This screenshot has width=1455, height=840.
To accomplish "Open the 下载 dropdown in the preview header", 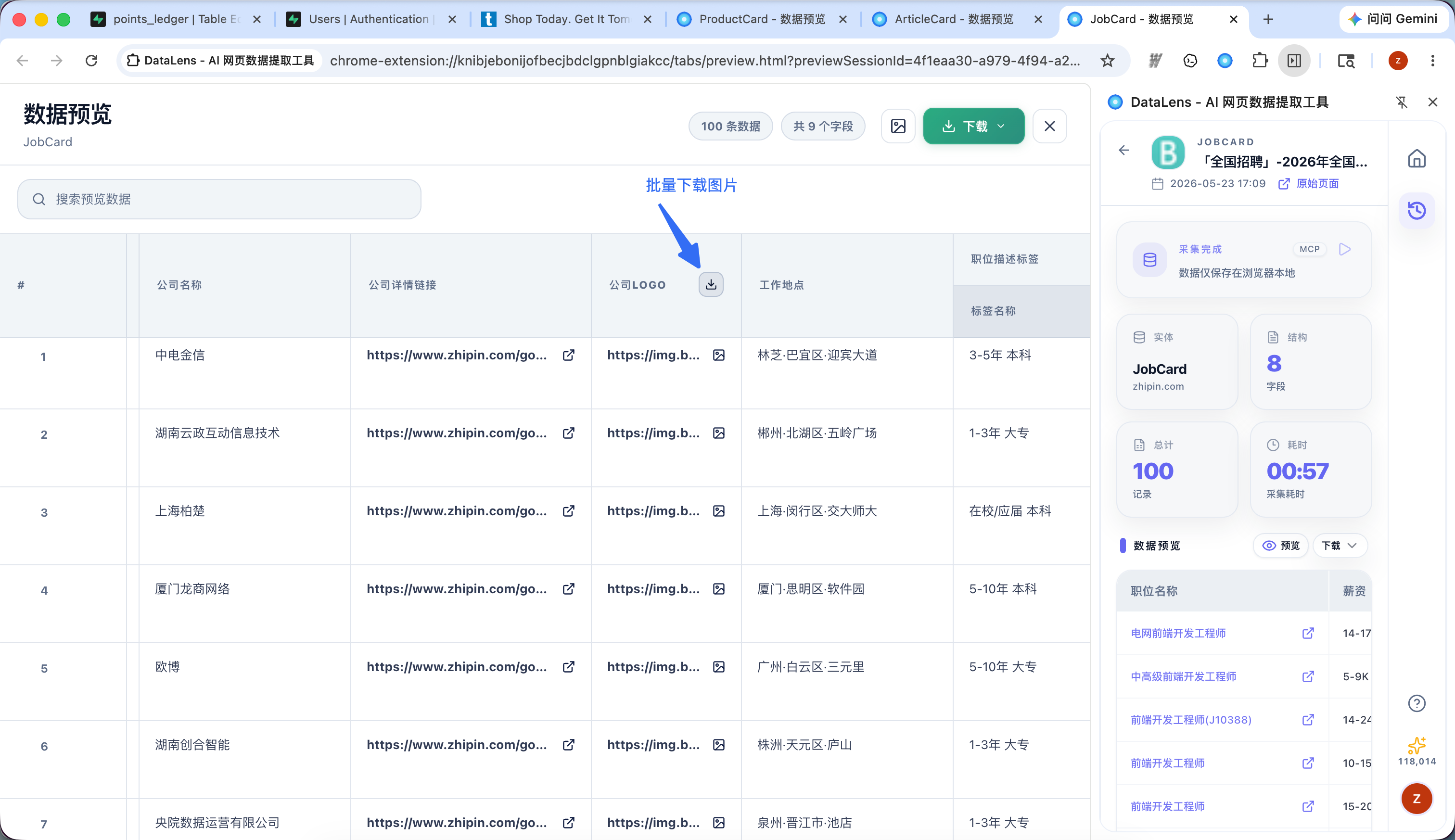I will (x=973, y=126).
